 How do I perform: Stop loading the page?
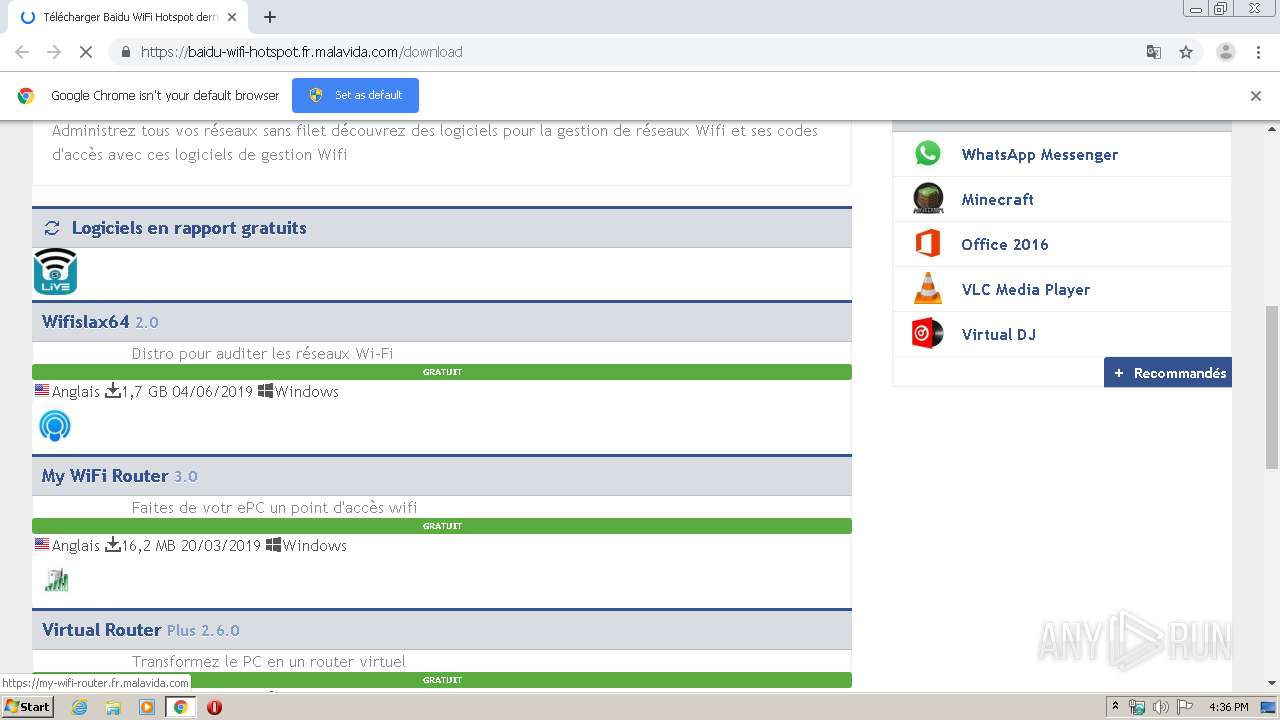coord(86,52)
